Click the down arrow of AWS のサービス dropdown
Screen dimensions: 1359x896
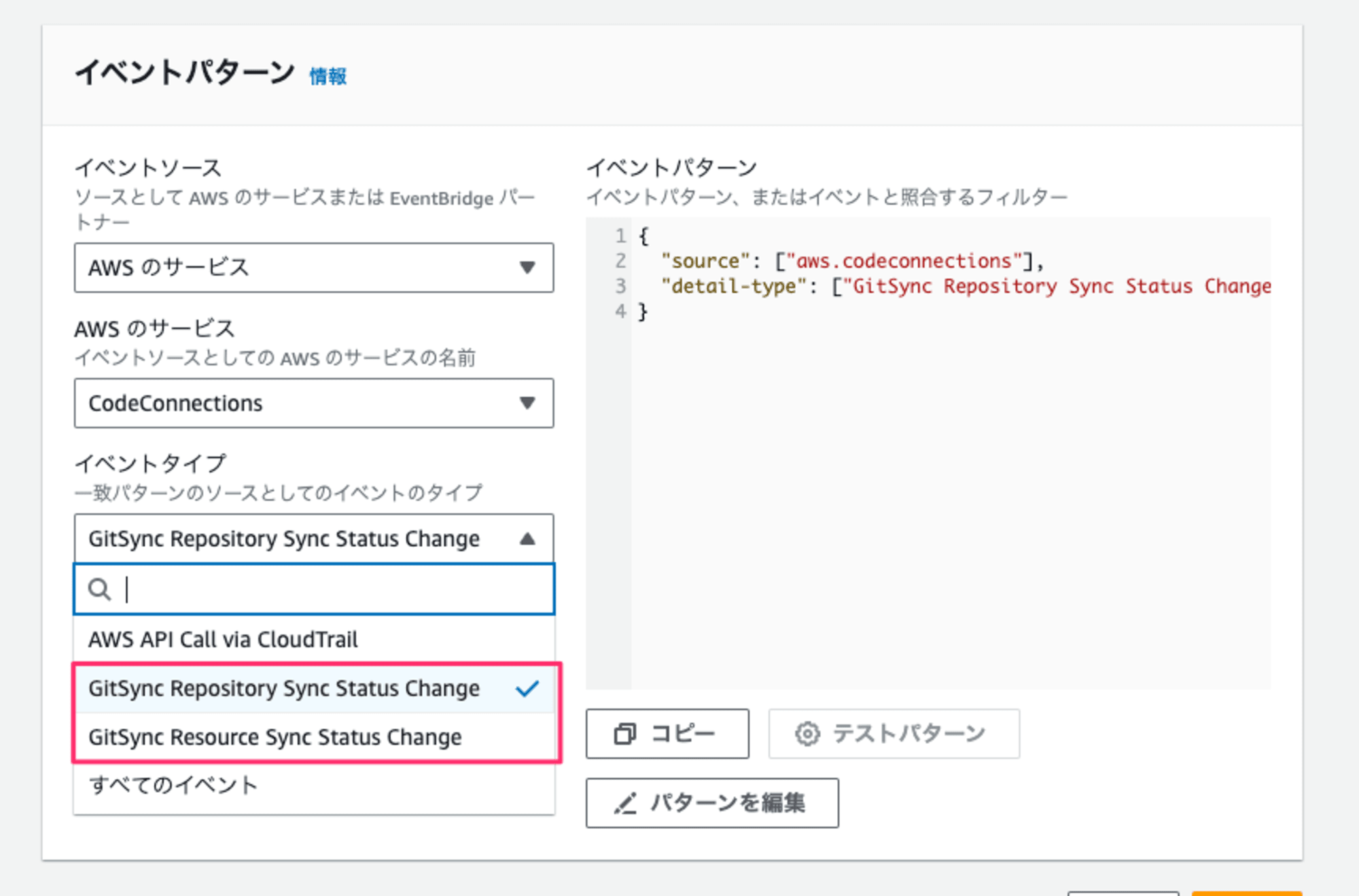[527, 268]
